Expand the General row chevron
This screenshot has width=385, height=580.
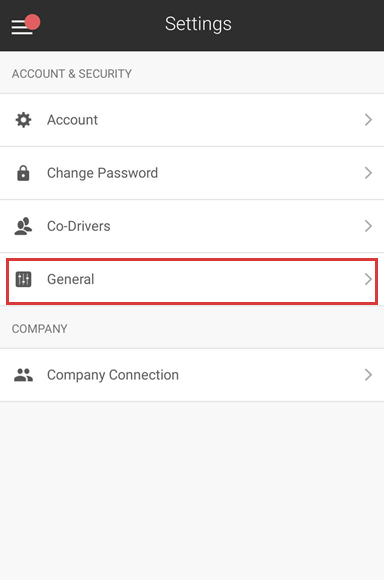tap(368, 279)
